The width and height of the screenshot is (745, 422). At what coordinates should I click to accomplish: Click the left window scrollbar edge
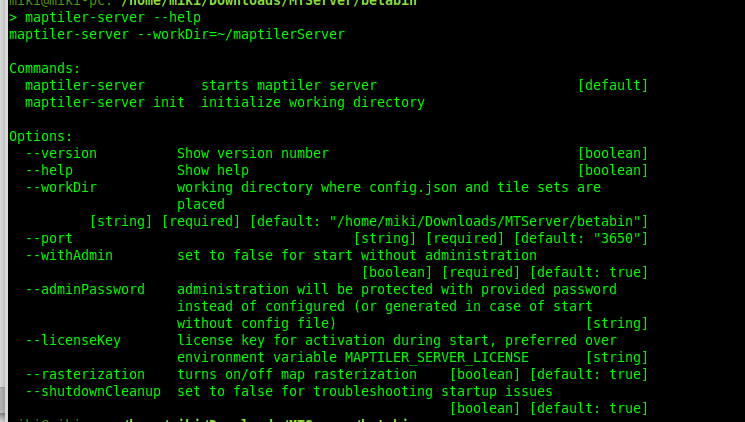point(4,211)
